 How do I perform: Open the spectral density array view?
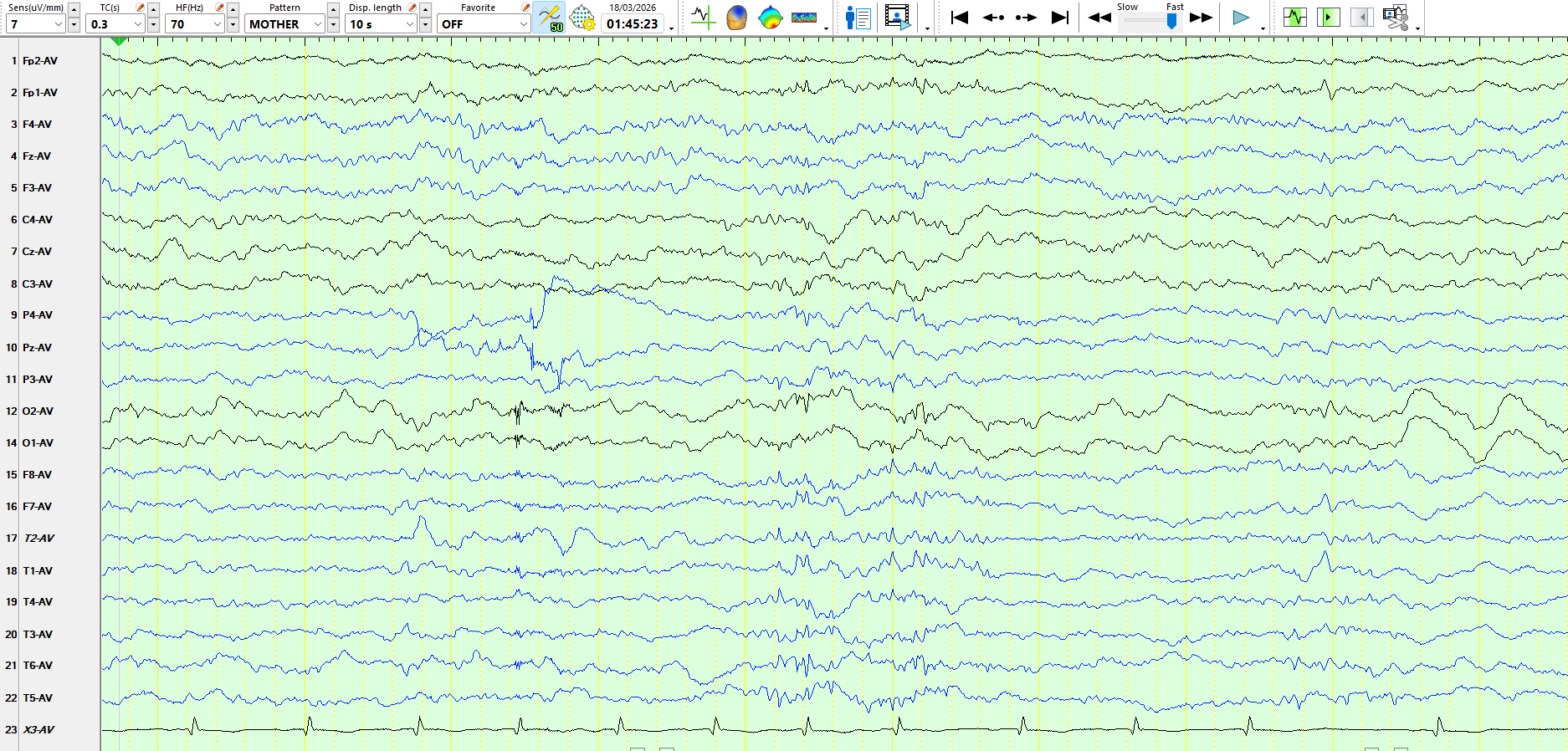(x=803, y=18)
